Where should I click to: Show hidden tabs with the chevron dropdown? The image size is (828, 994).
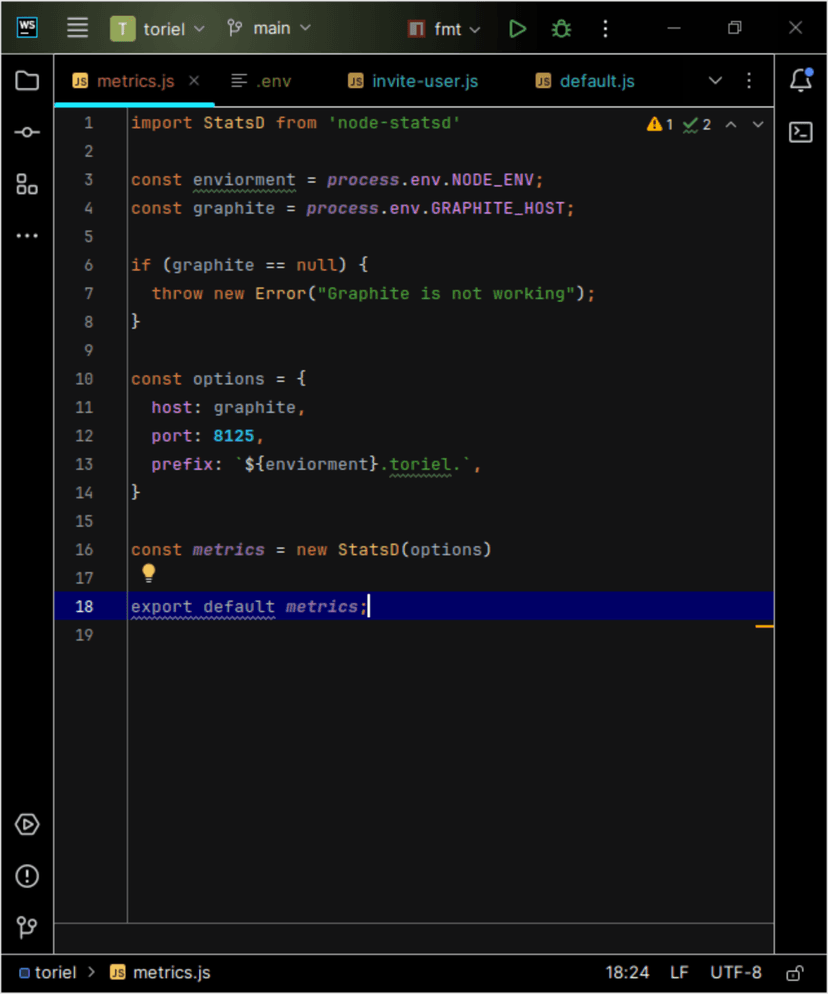(715, 81)
